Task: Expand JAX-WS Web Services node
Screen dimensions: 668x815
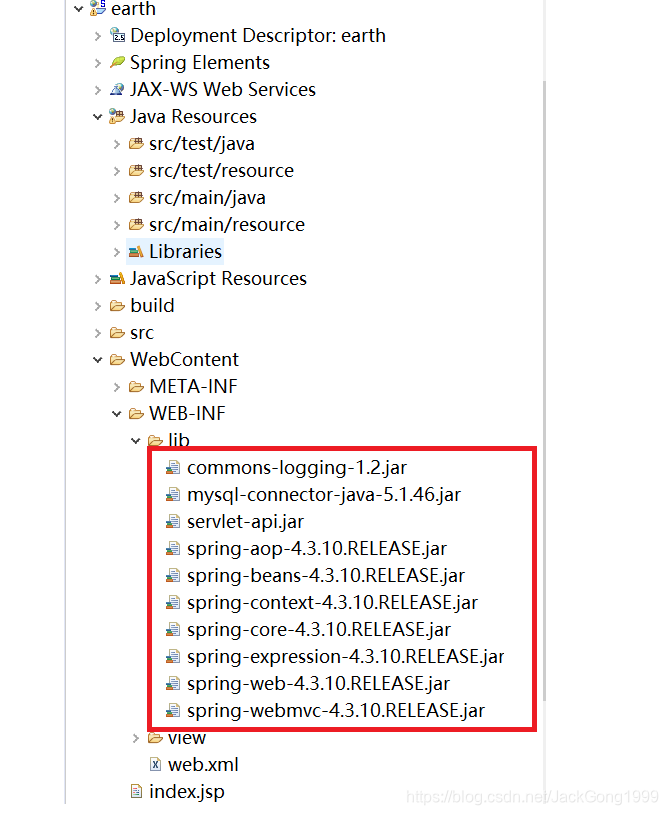Action: pyautogui.click(x=98, y=90)
